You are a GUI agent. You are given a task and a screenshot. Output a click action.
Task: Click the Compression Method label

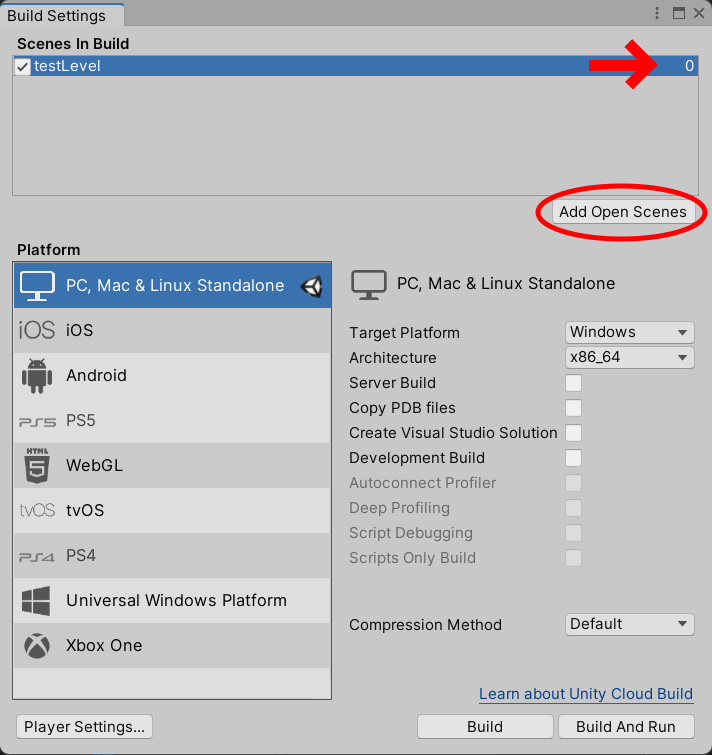tap(426, 625)
